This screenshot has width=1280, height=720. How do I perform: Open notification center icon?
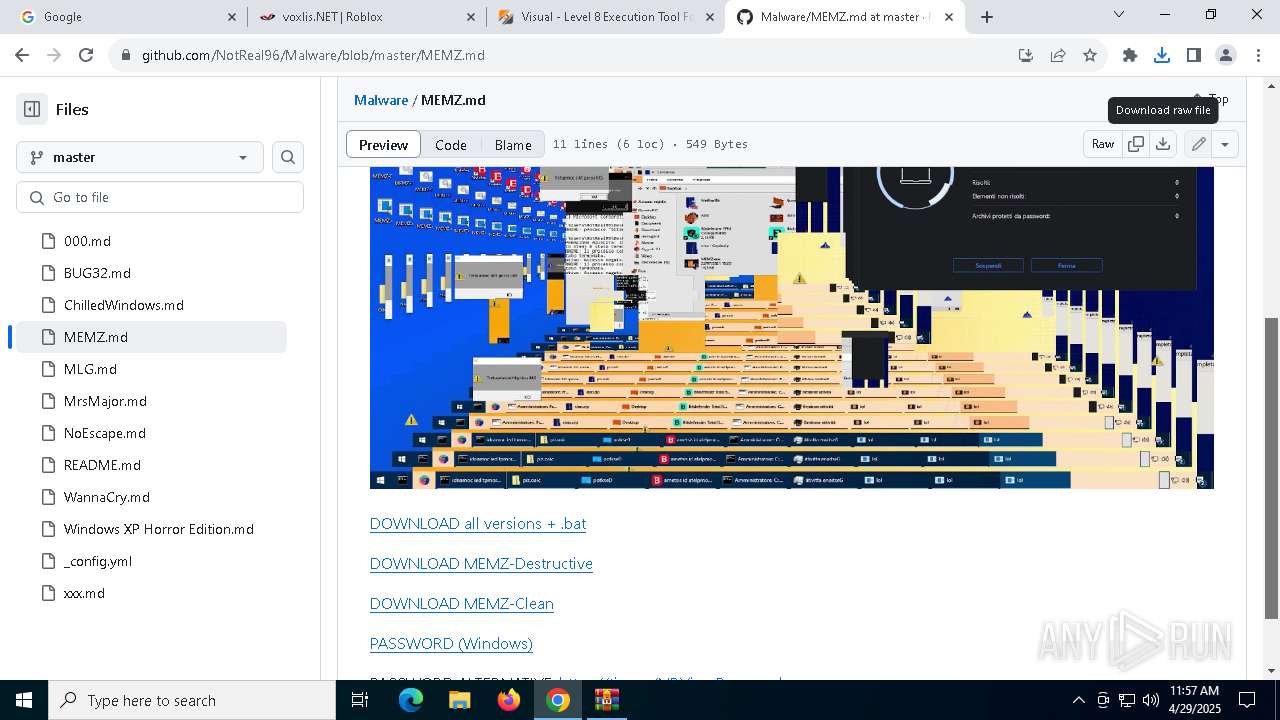[x=1247, y=700]
